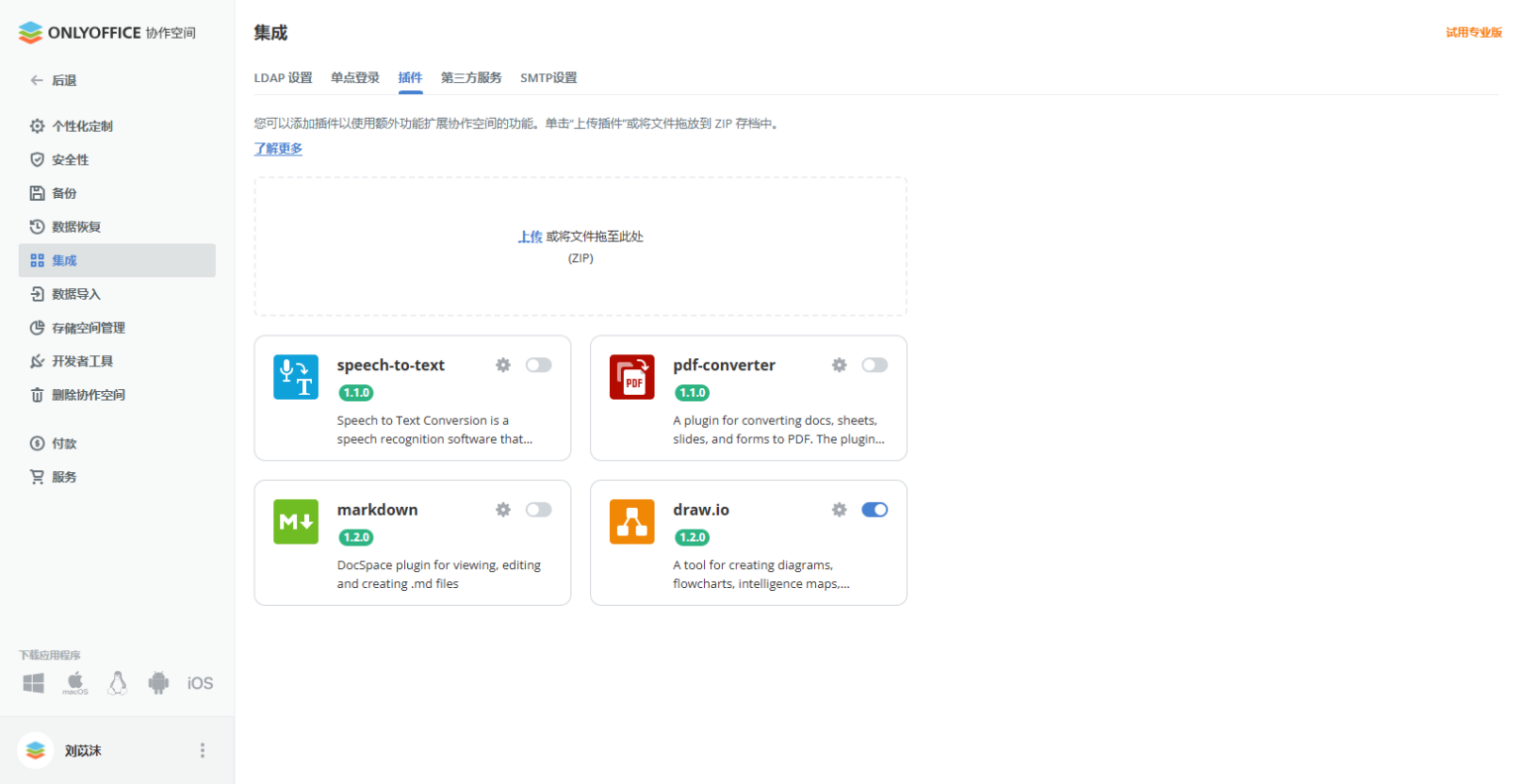Click the pdf-converter plugin logo
1521x784 pixels.
pos(632,377)
